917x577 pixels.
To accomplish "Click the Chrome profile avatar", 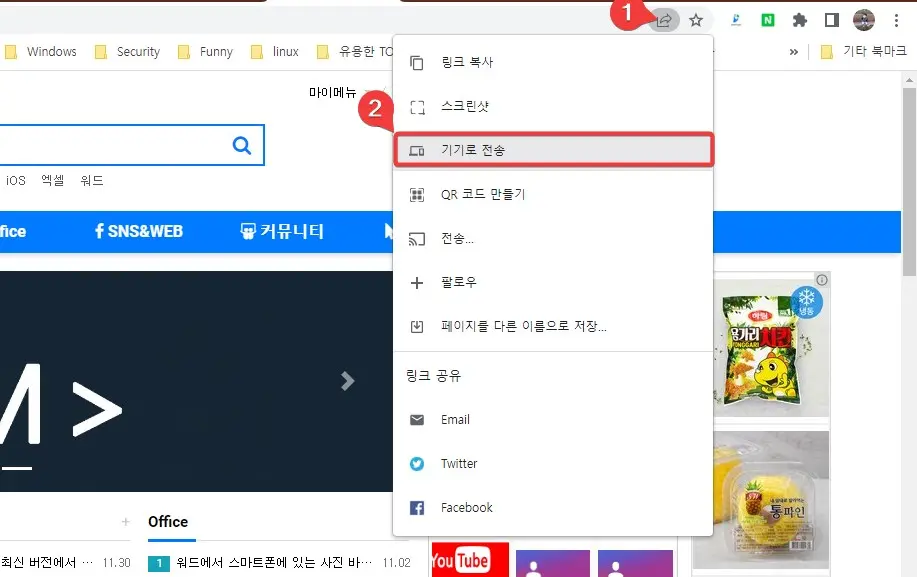I will click(x=863, y=19).
